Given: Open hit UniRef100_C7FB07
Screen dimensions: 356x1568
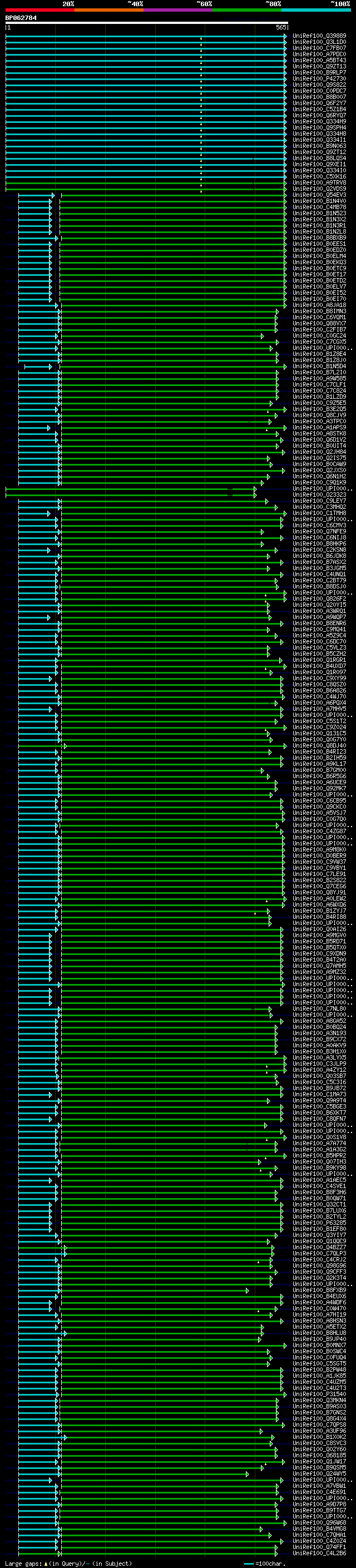Looking at the screenshot, I should (319, 48).
